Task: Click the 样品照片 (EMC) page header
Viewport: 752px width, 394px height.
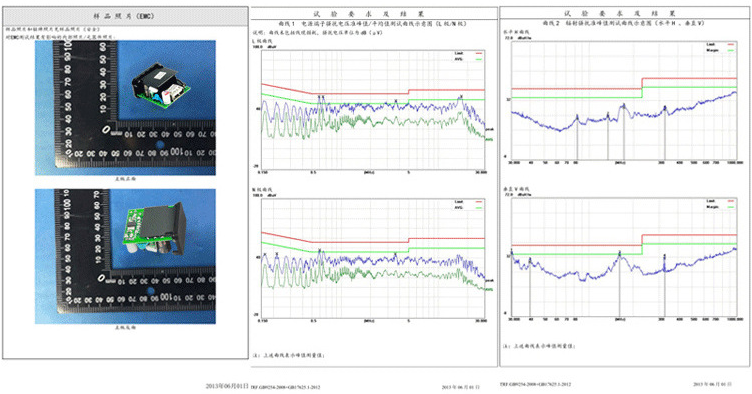Action: [125, 16]
